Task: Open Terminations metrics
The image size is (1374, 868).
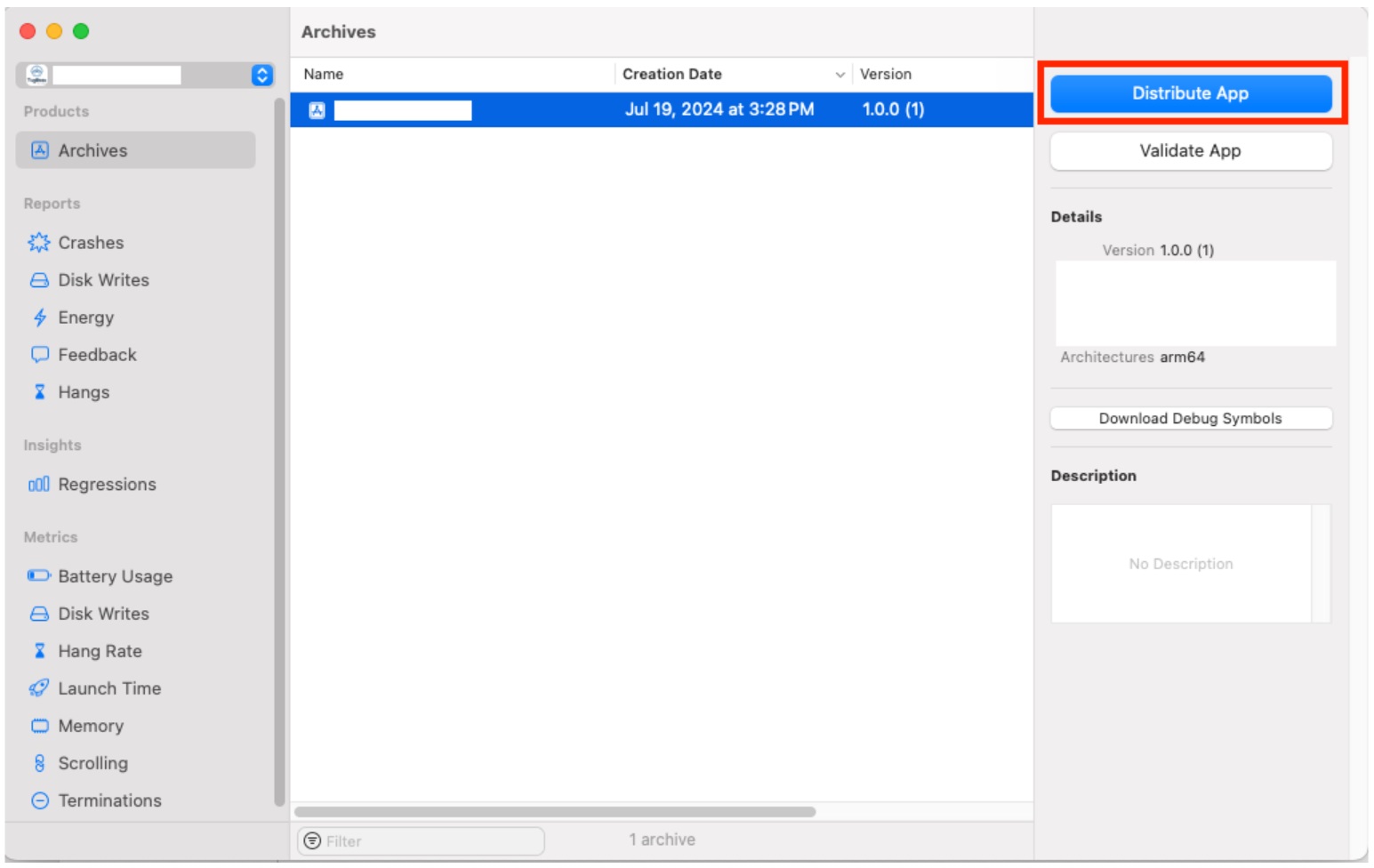Action: tap(110, 800)
